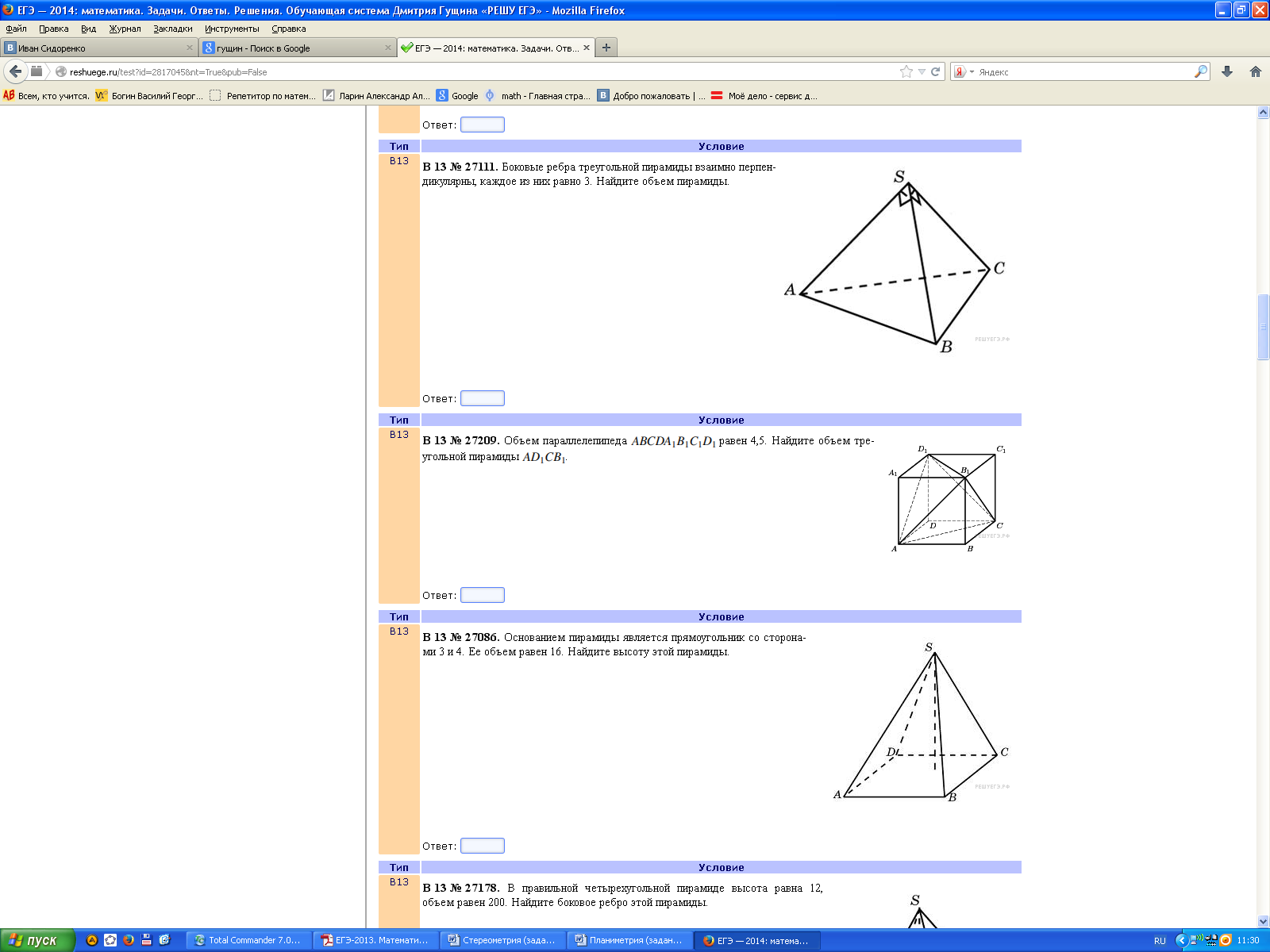The height and width of the screenshot is (952, 1270).
Task: Switch to Планиметрия (задан… document in taskbar
Action: click(x=629, y=940)
